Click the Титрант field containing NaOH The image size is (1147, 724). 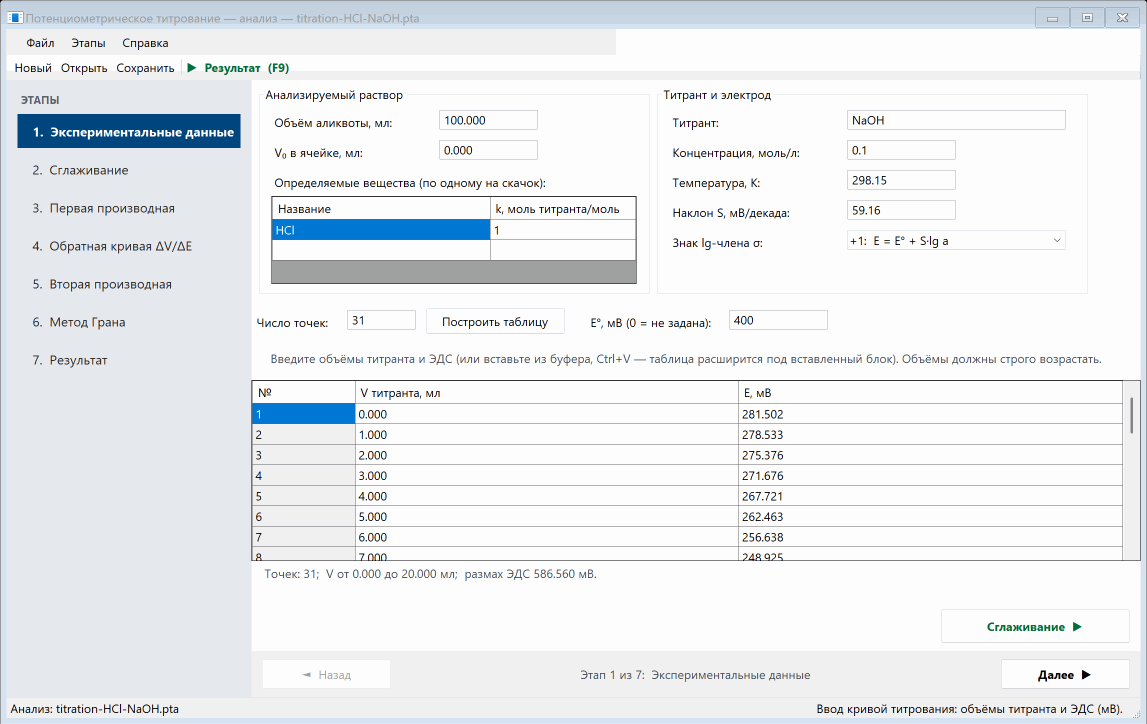click(956, 120)
